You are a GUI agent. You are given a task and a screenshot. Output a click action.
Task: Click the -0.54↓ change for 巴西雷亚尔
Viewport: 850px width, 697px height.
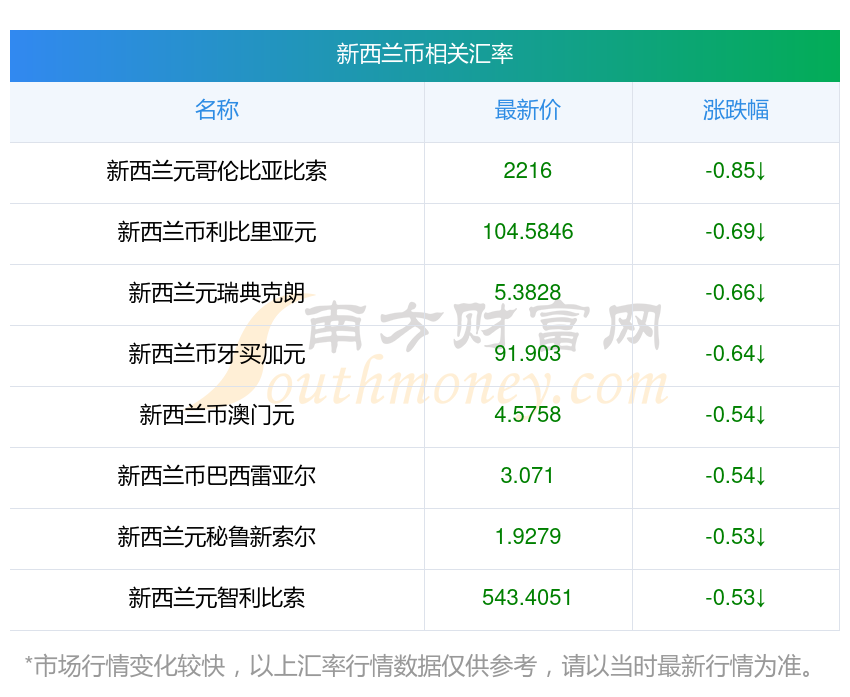pos(736,476)
